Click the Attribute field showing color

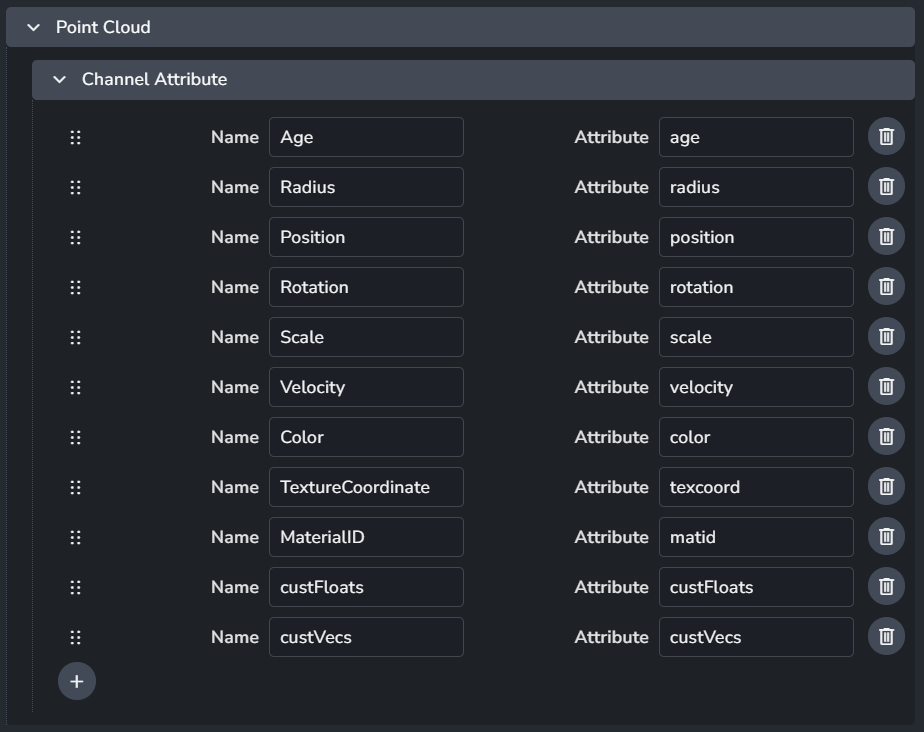click(756, 437)
